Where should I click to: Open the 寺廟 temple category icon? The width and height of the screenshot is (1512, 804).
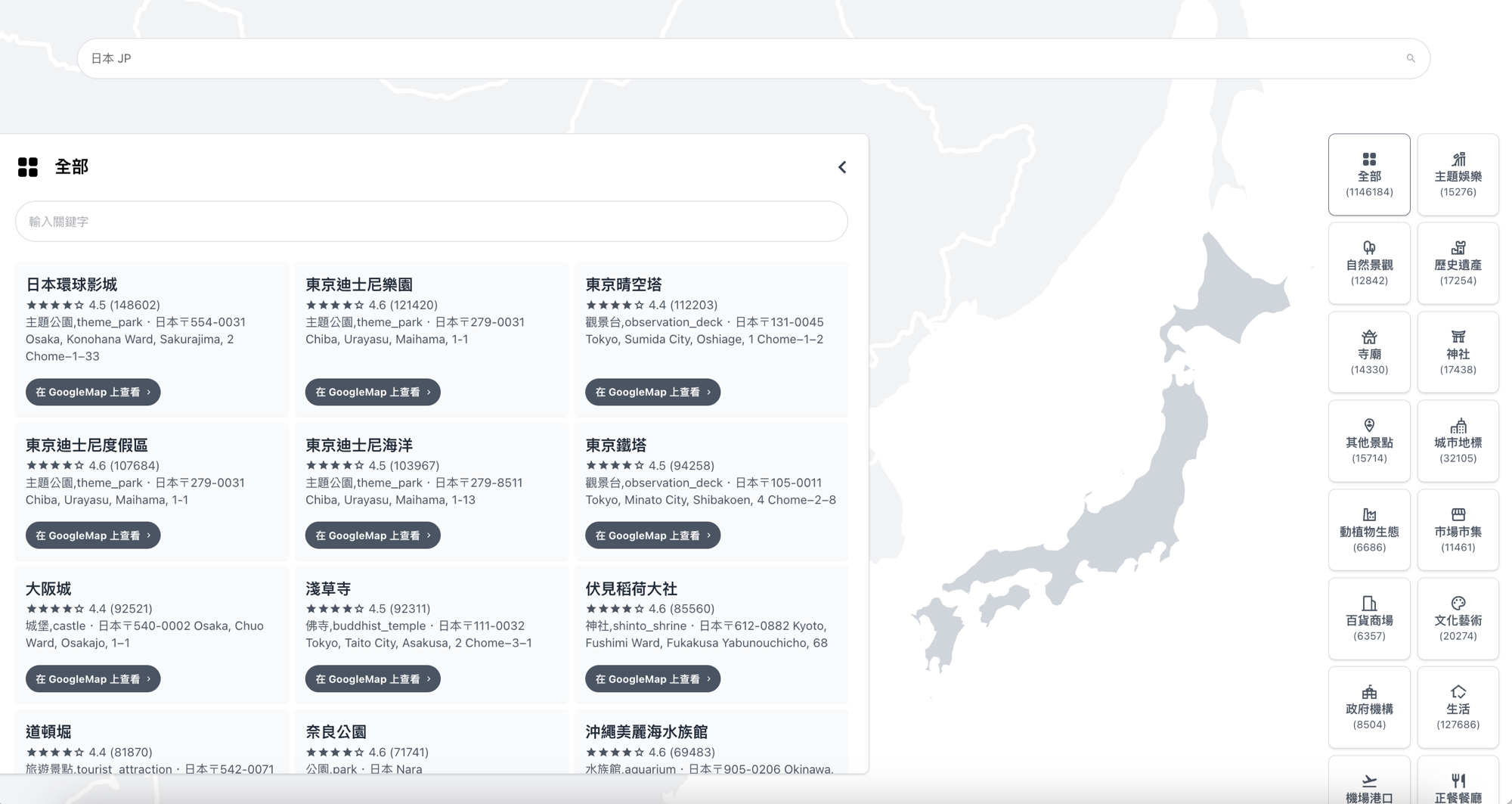[1369, 337]
